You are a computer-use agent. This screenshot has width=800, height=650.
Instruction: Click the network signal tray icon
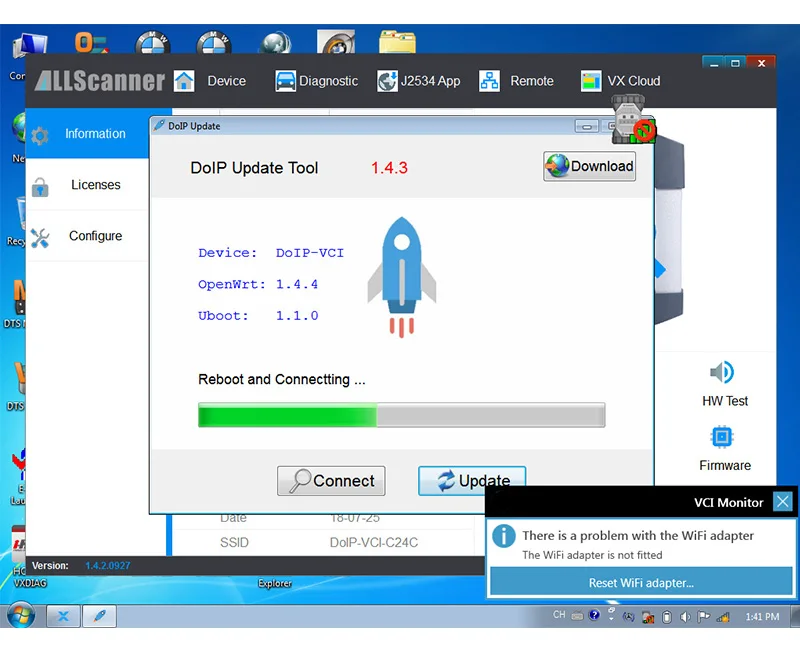click(x=723, y=617)
